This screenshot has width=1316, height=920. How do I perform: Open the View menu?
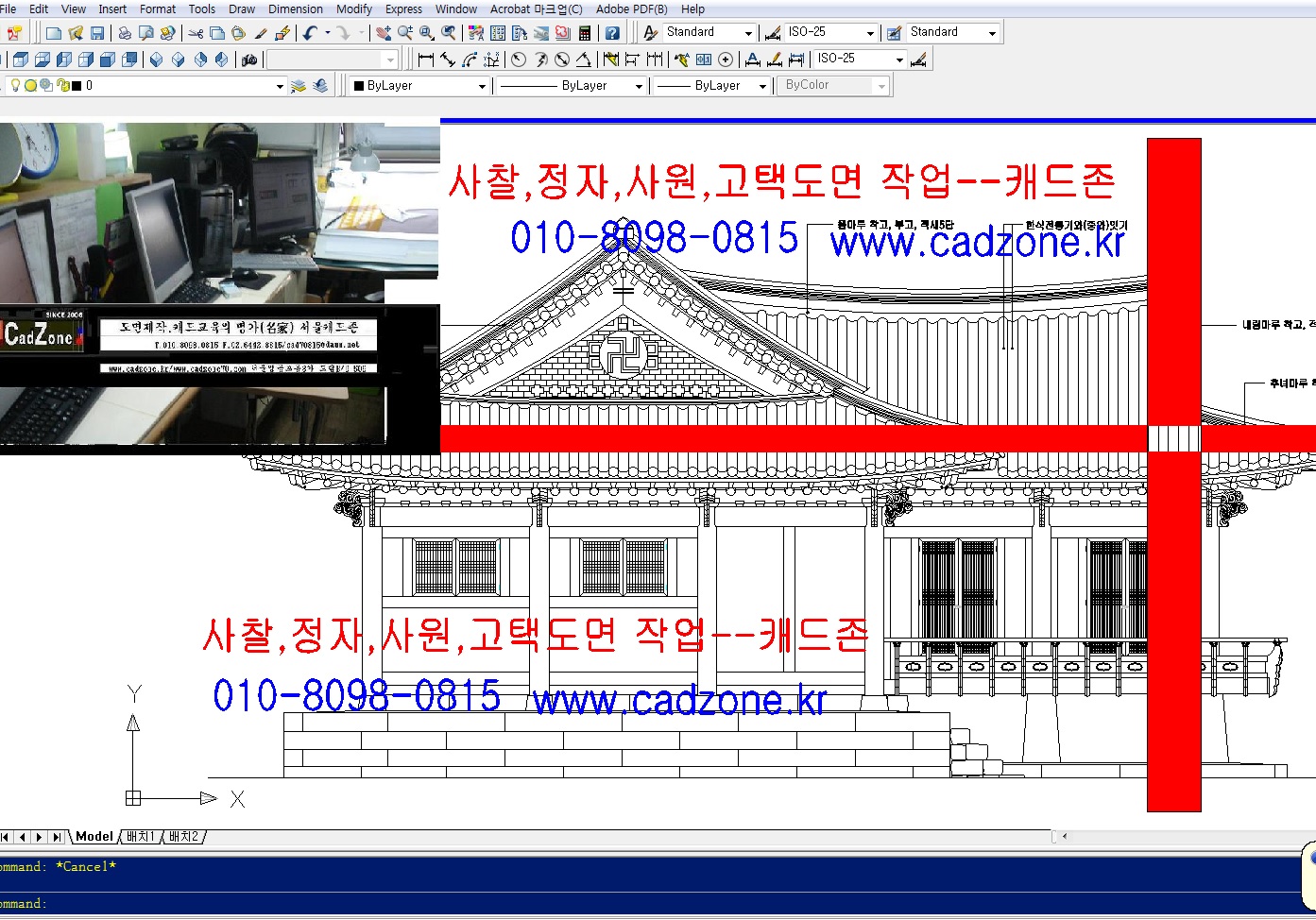coord(74,9)
